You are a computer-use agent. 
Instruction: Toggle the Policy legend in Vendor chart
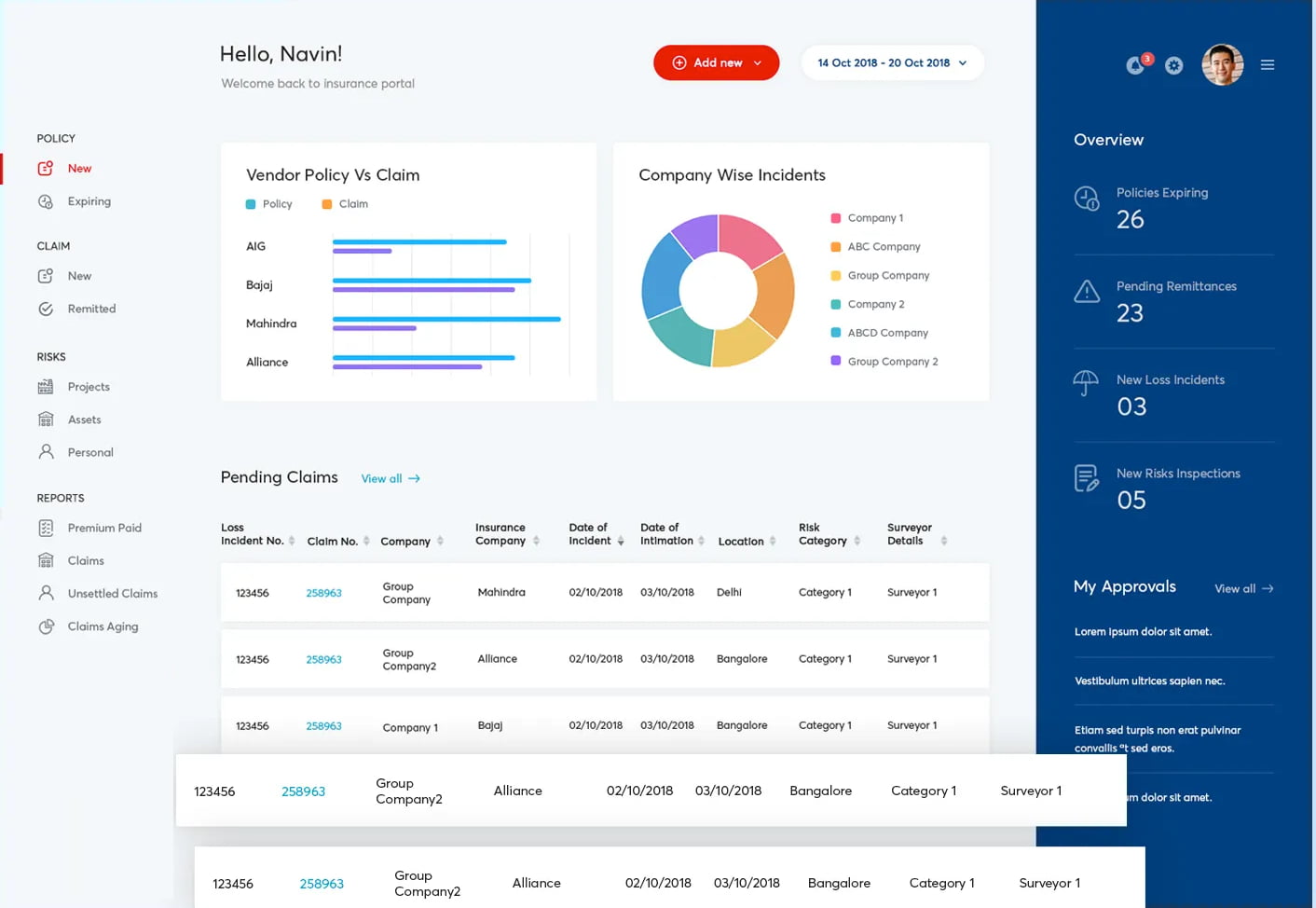[x=269, y=203]
